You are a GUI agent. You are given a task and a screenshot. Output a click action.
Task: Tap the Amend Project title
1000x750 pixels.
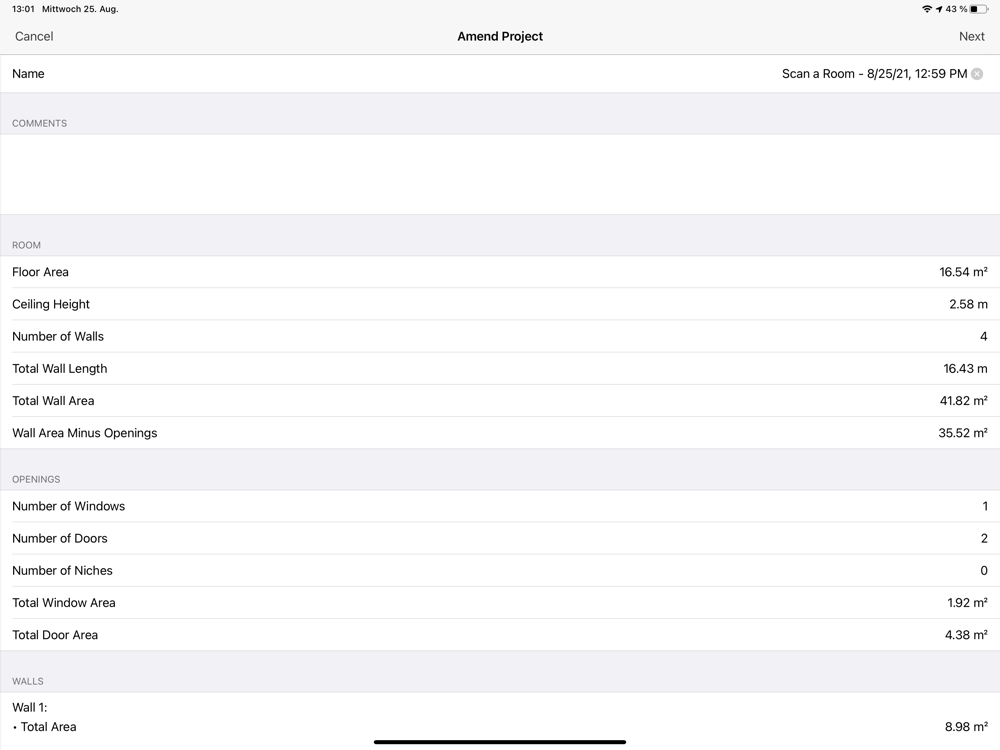500,36
